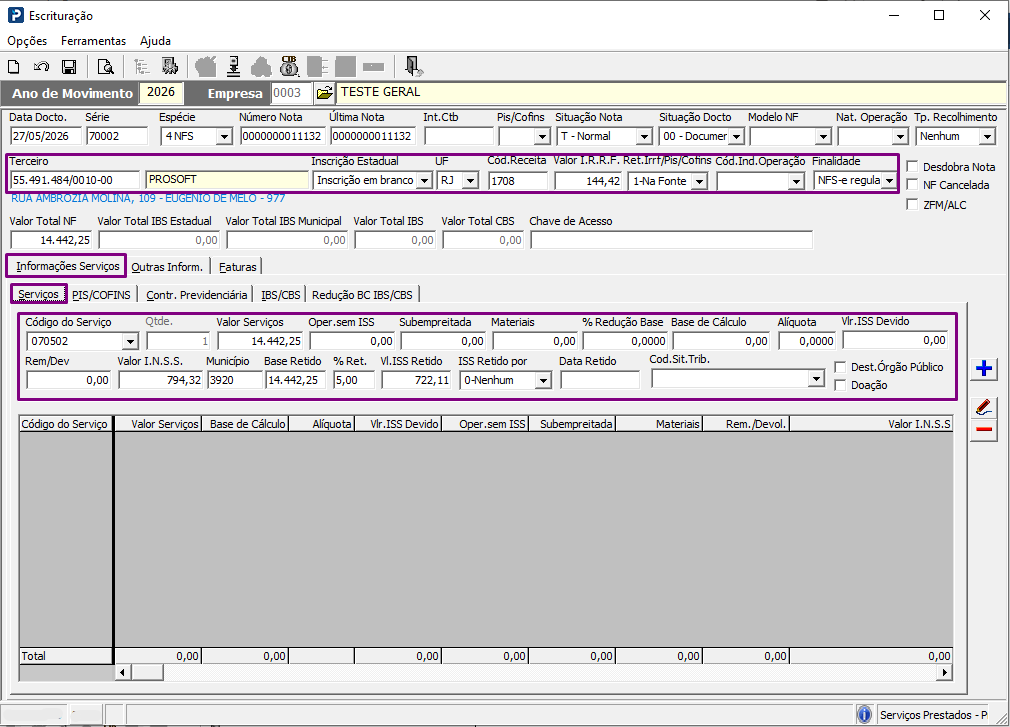Toggle the NF Cancelada checkbox
This screenshot has width=1010, height=727.
click(912, 185)
